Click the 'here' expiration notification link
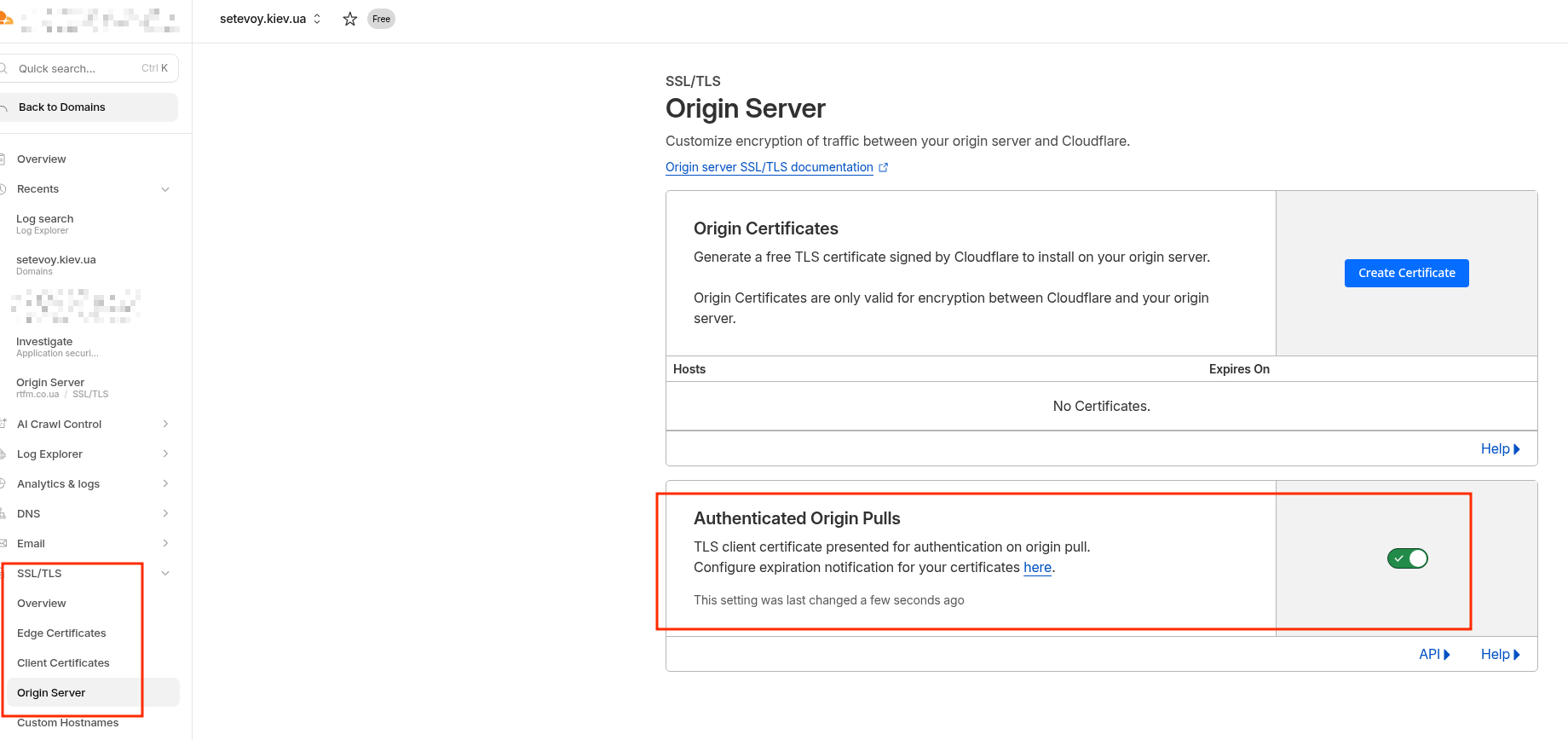This screenshot has height=740, width=1568. coord(1037,568)
